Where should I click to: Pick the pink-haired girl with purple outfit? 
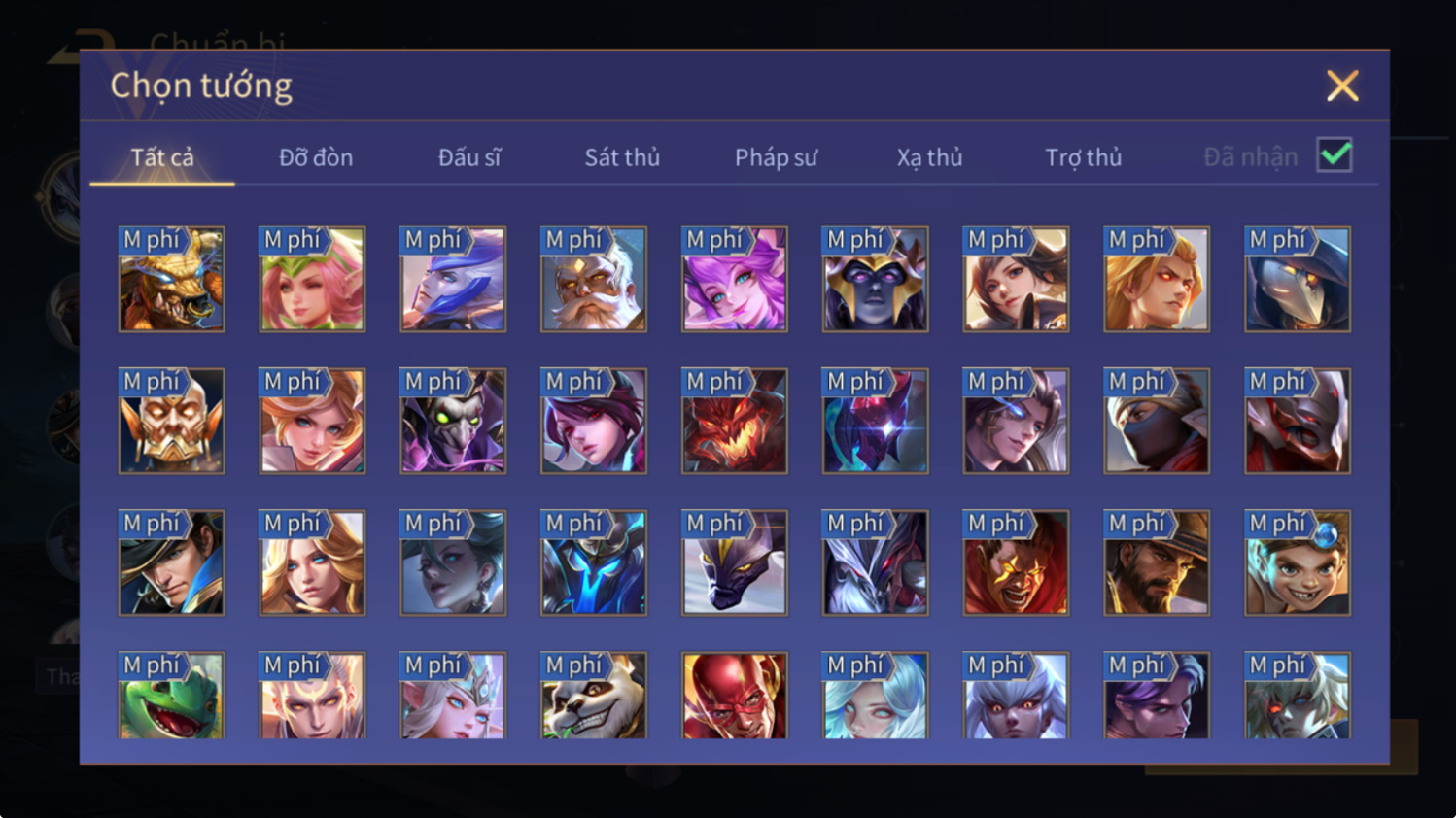pos(734,280)
